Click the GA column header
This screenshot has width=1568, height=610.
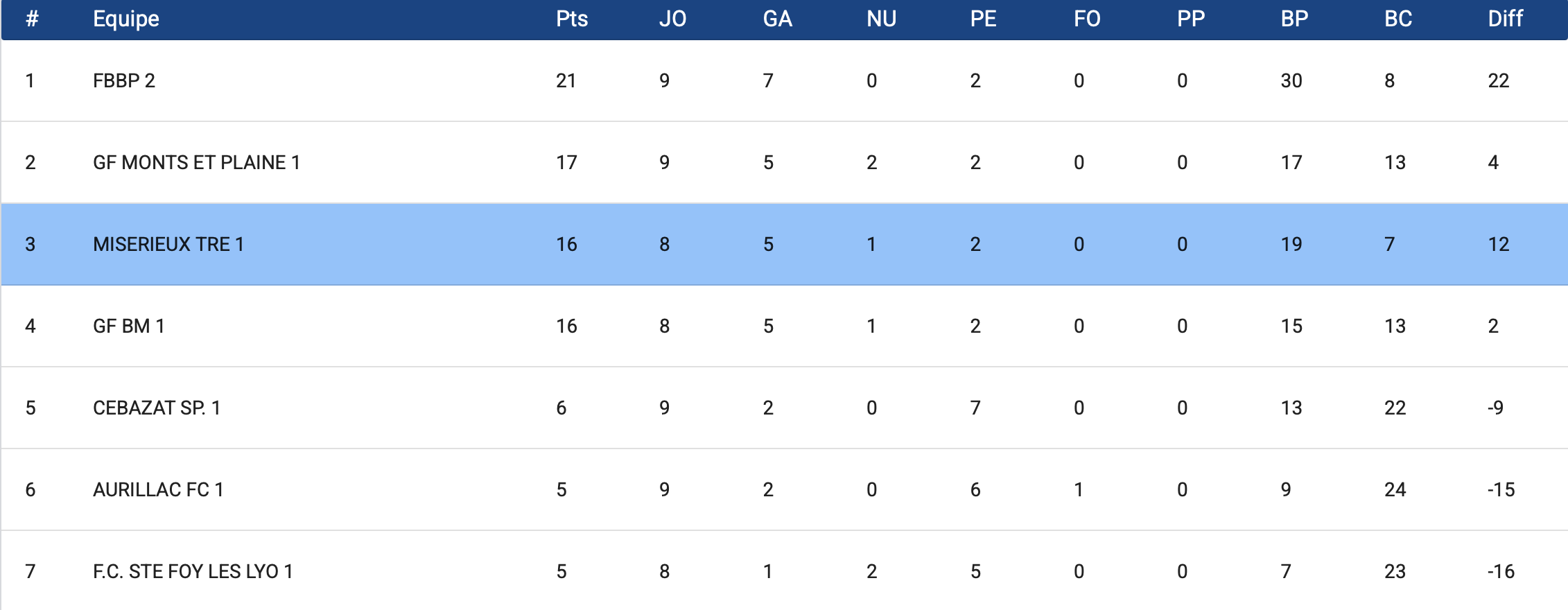777,19
